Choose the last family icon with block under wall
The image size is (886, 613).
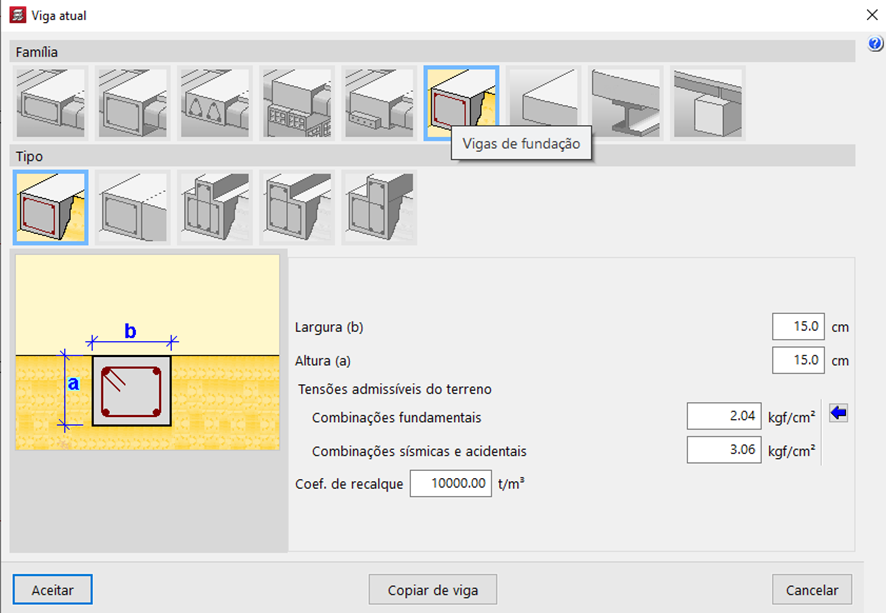pyautogui.click(x=708, y=103)
